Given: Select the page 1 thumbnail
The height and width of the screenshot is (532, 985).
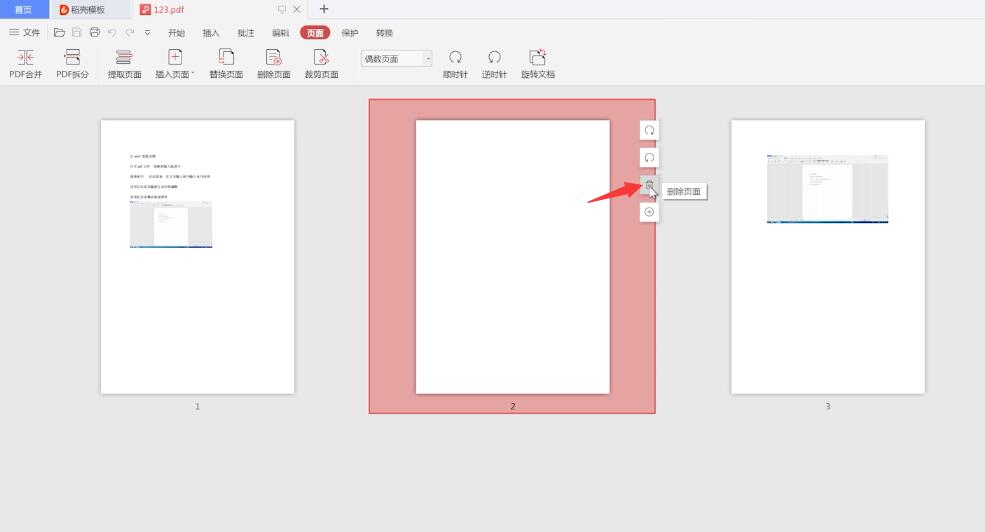Looking at the screenshot, I should [197, 257].
